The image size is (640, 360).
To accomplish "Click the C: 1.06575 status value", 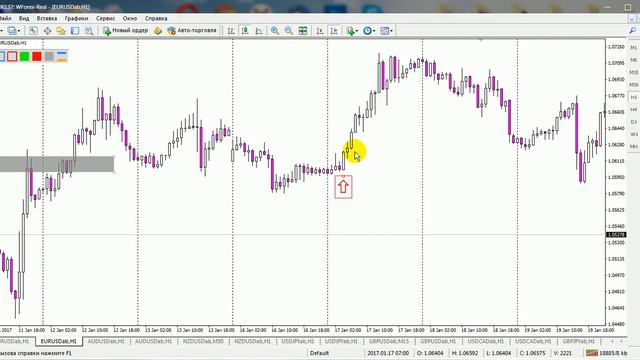I will pos(532,353).
